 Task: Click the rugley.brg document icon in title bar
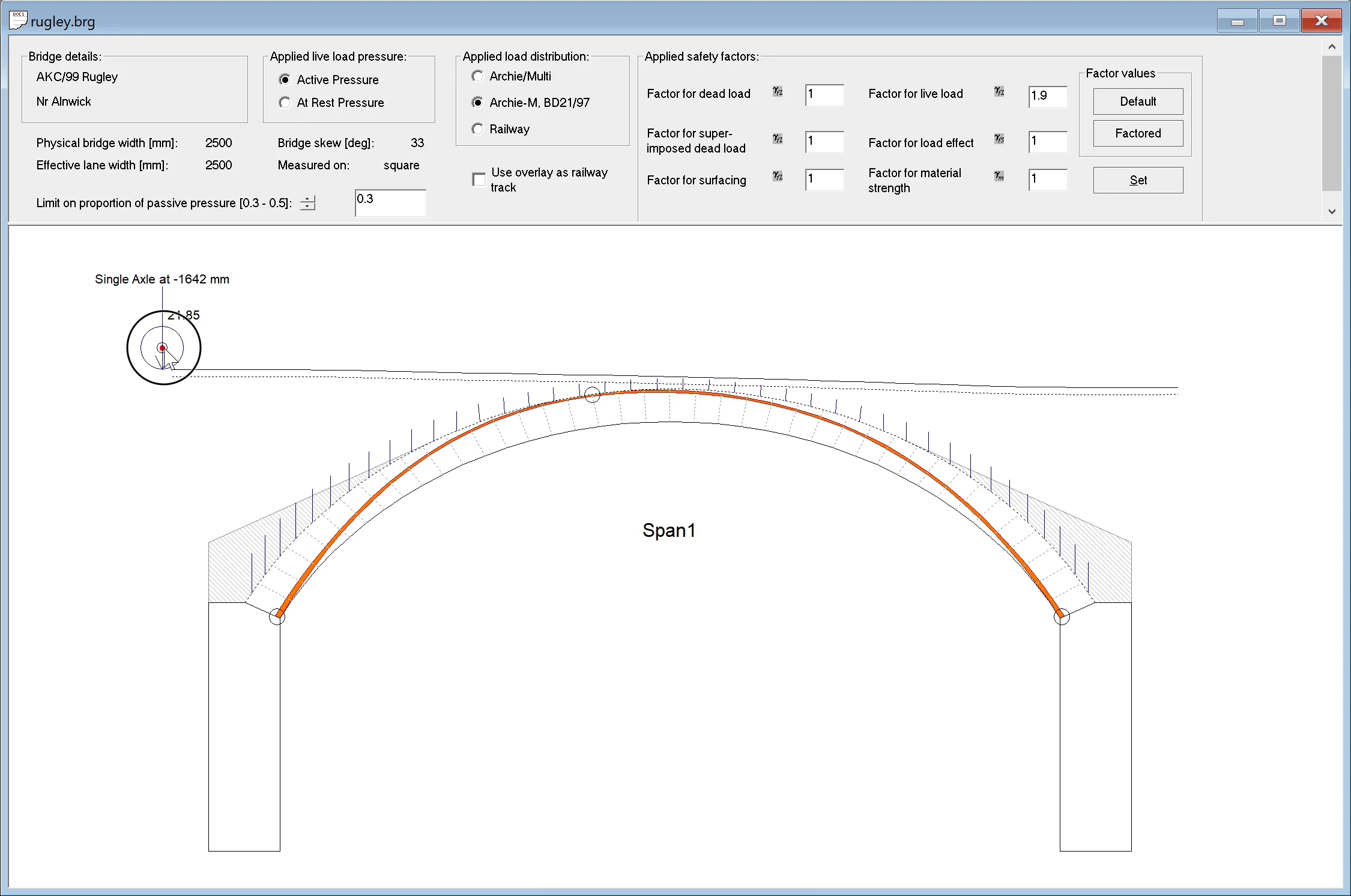click(18, 20)
